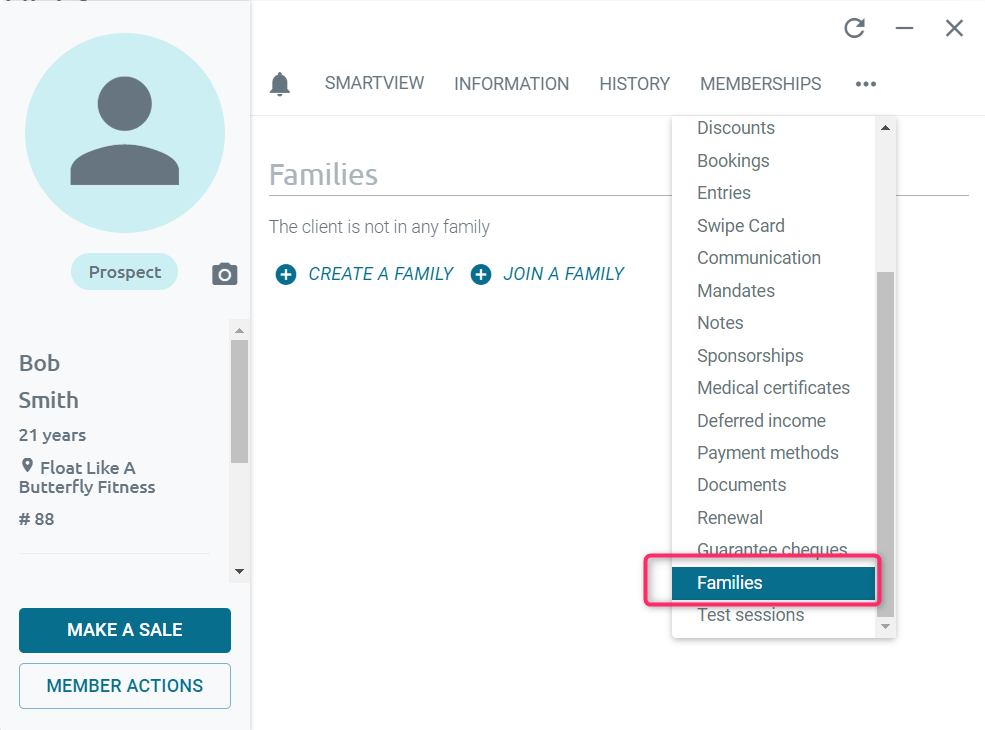985x730 pixels.
Task: Click the notification bell icon
Action: coord(280,84)
